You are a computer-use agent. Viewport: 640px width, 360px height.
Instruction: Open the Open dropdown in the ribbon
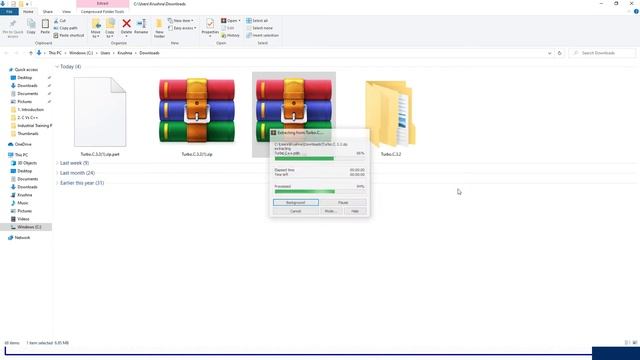coord(231,21)
